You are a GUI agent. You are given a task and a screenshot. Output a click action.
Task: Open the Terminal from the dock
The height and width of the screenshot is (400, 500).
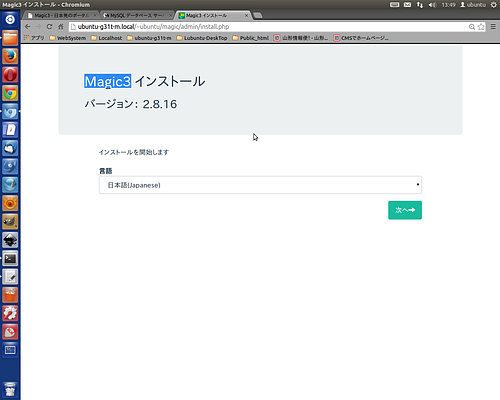10,258
